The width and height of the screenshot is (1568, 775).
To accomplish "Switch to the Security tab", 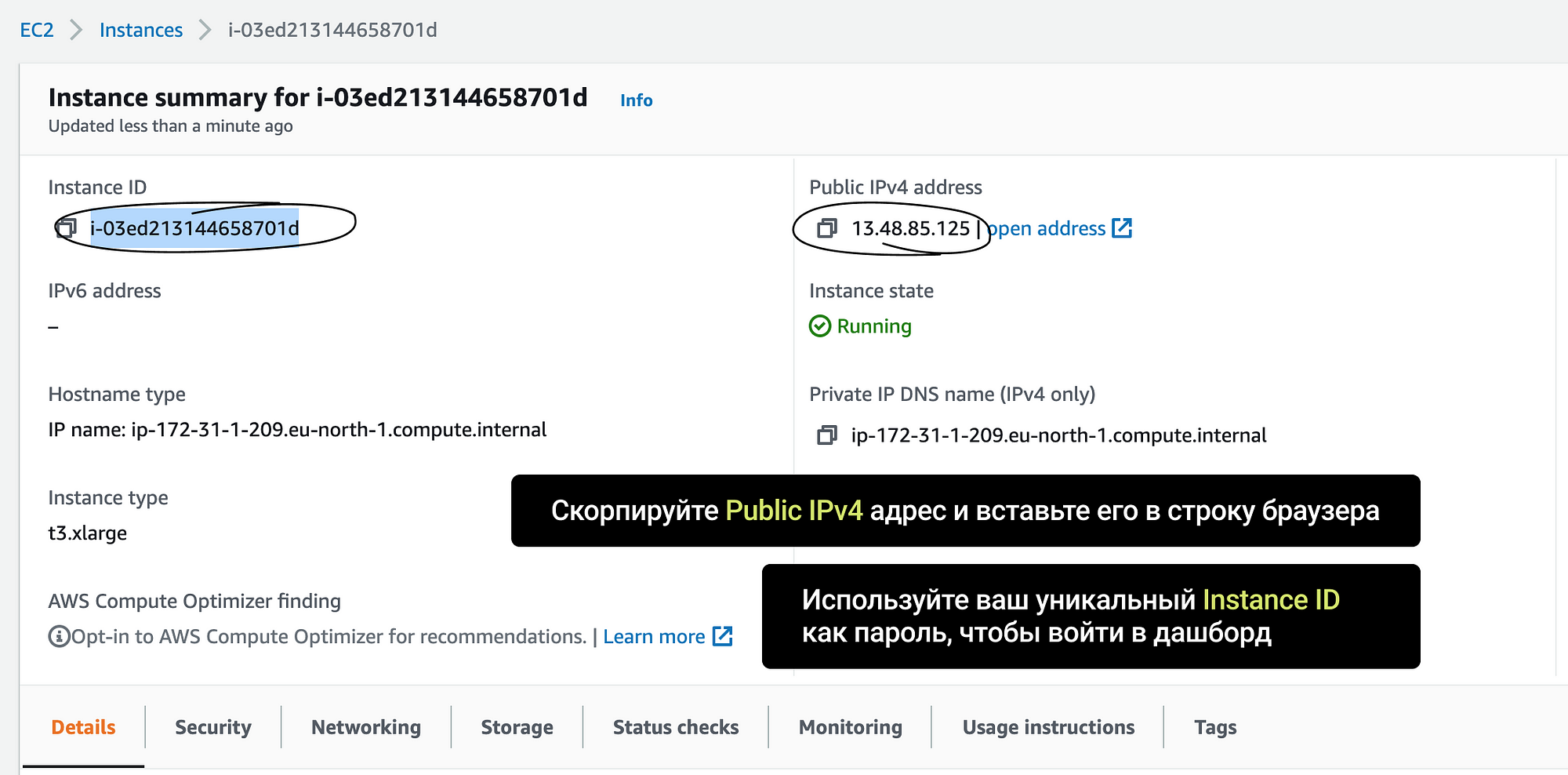I will [213, 727].
